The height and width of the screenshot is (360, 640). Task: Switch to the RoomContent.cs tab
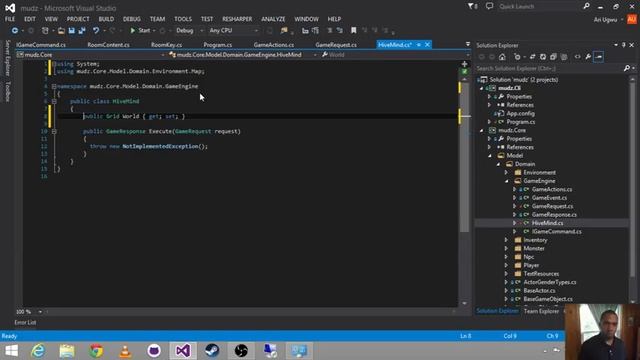tap(108, 44)
